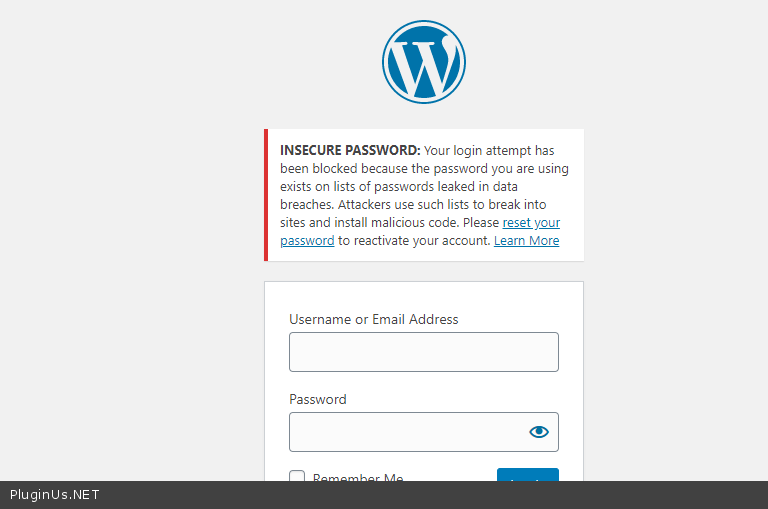
Task: Click the bold INSECURE PASSWORD heading
Action: (343, 150)
